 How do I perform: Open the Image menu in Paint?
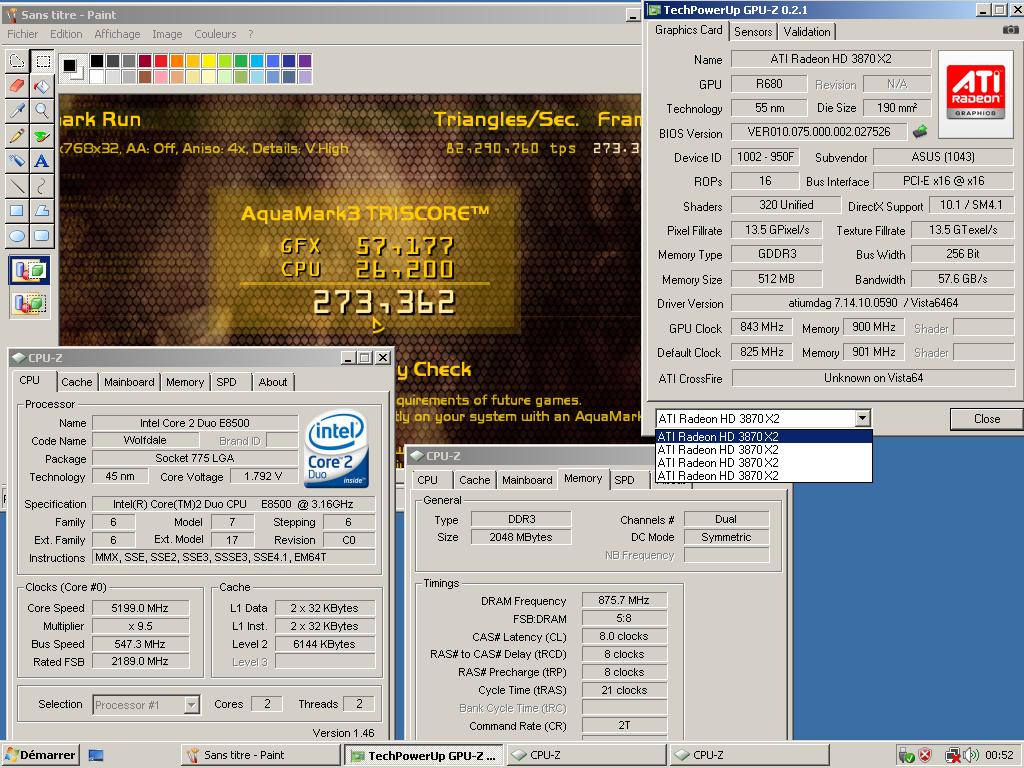(167, 34)
